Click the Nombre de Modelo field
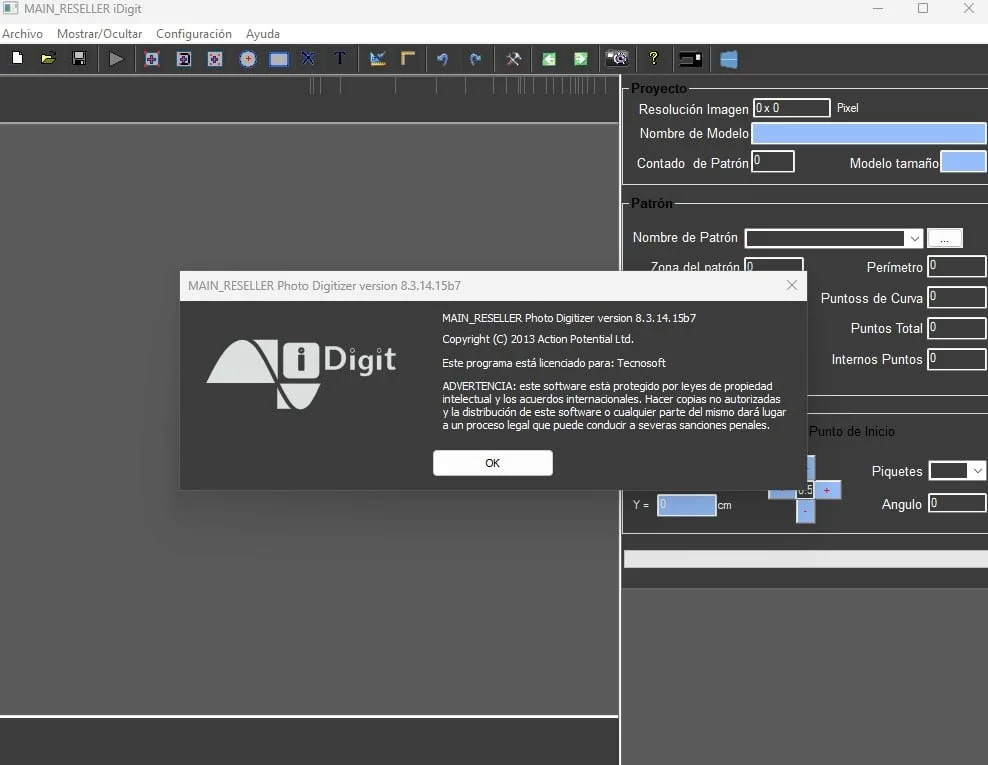Viewport: 988px width, 765px height. (868, 133)
